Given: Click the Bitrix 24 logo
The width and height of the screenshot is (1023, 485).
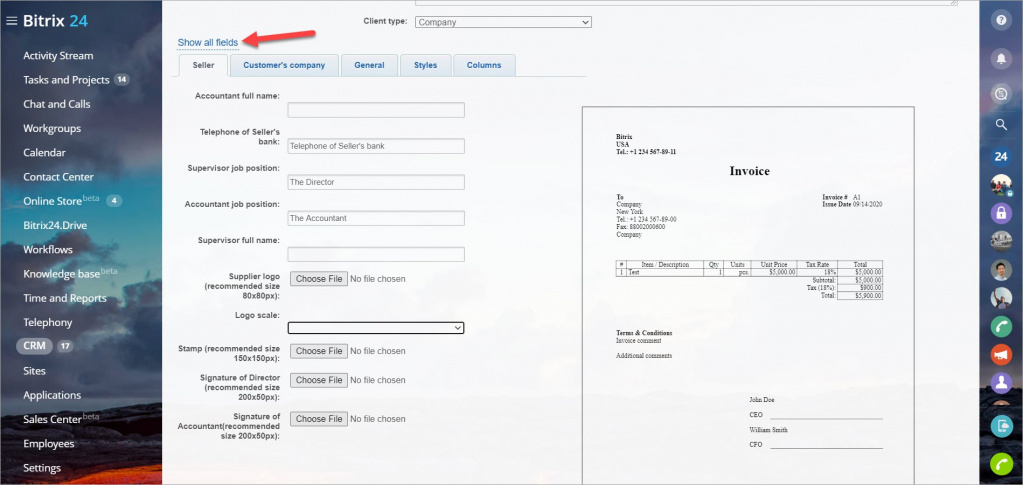Looking at the screenshot, I should tap(55, 21).
